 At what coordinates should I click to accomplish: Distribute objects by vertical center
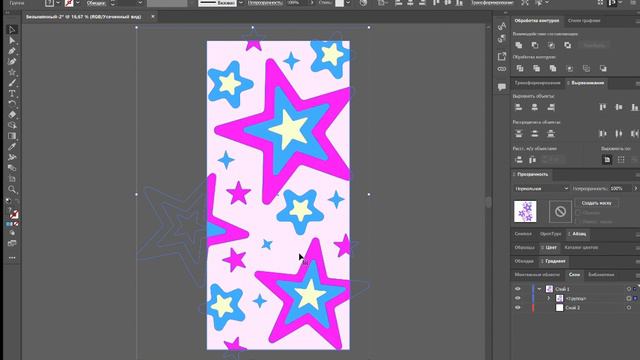point(535,133)
